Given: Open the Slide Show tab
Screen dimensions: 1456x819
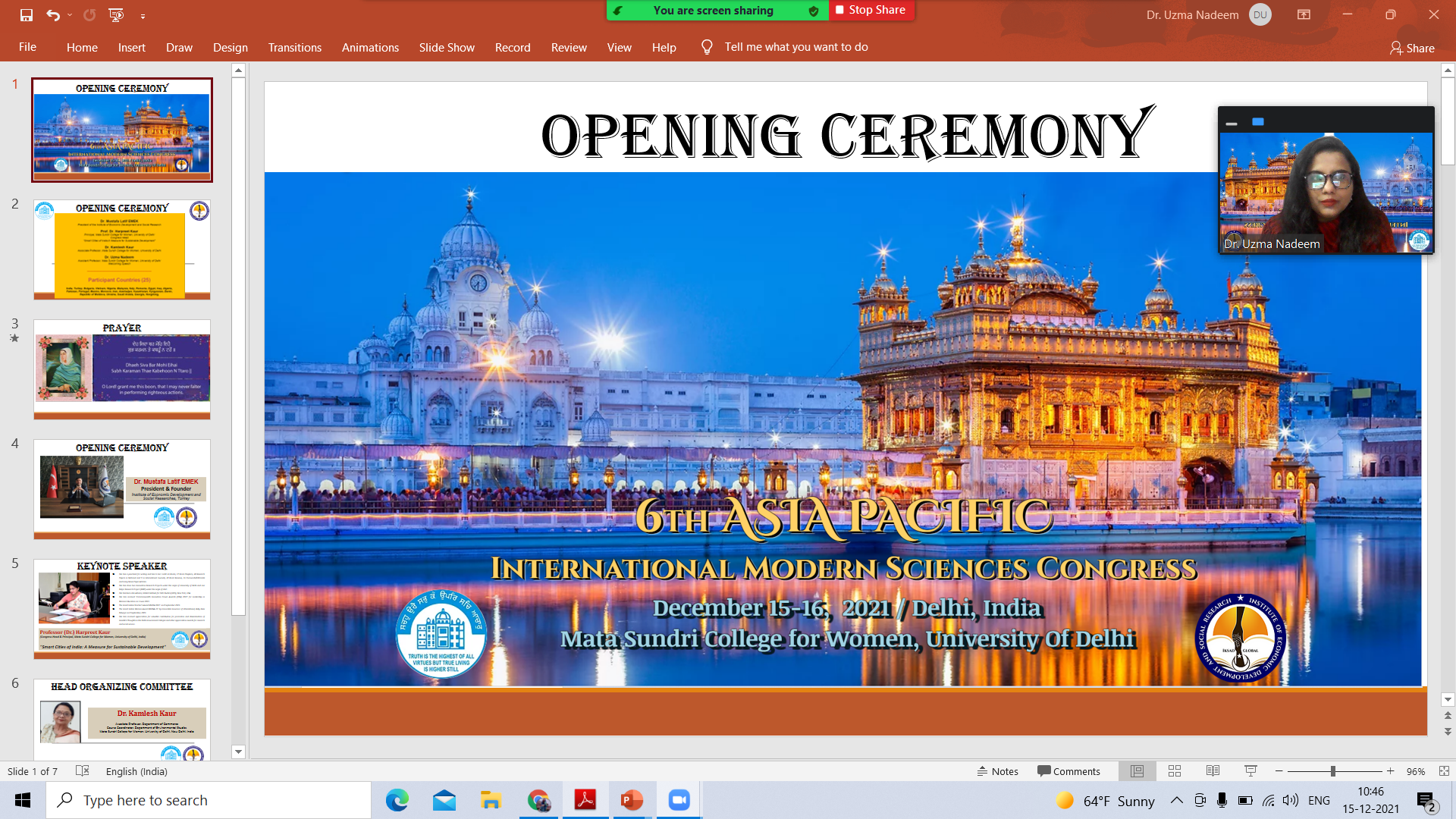Looking at the screenshot, I should [x=447, y=47].
